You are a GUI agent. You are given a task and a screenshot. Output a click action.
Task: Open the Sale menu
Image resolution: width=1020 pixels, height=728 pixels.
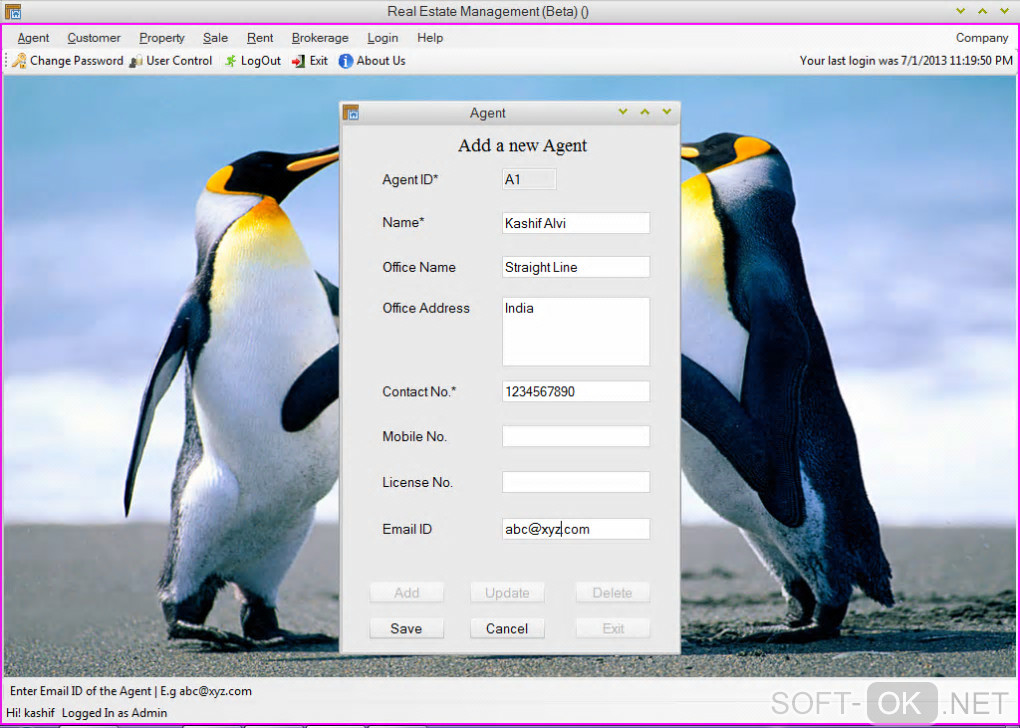tap(215, 38)
